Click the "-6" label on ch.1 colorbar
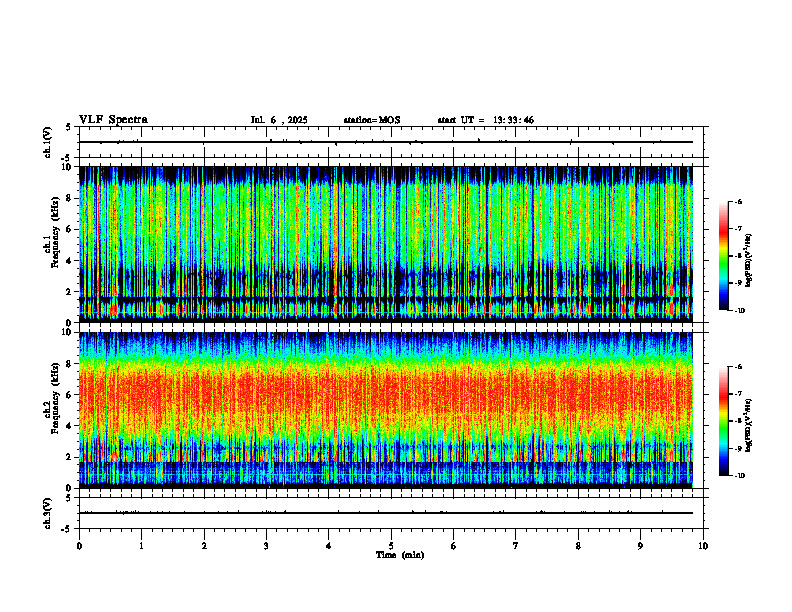This screenshot has height=612, width=792. pos(737,202)
